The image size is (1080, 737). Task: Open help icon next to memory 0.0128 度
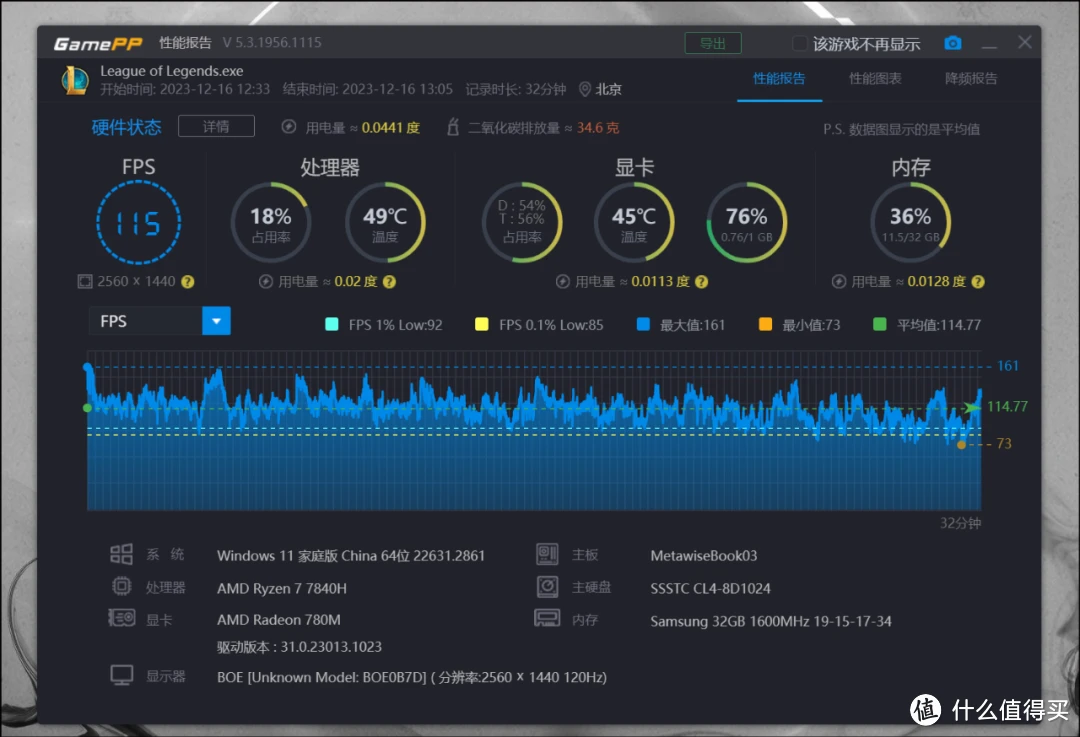point(977,282)
